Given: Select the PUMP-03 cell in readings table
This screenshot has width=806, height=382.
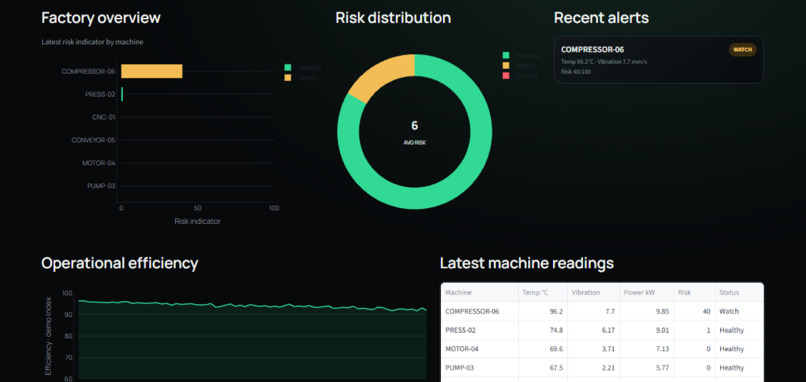Looking at the screenshot, I should click(x=480, y=368).
